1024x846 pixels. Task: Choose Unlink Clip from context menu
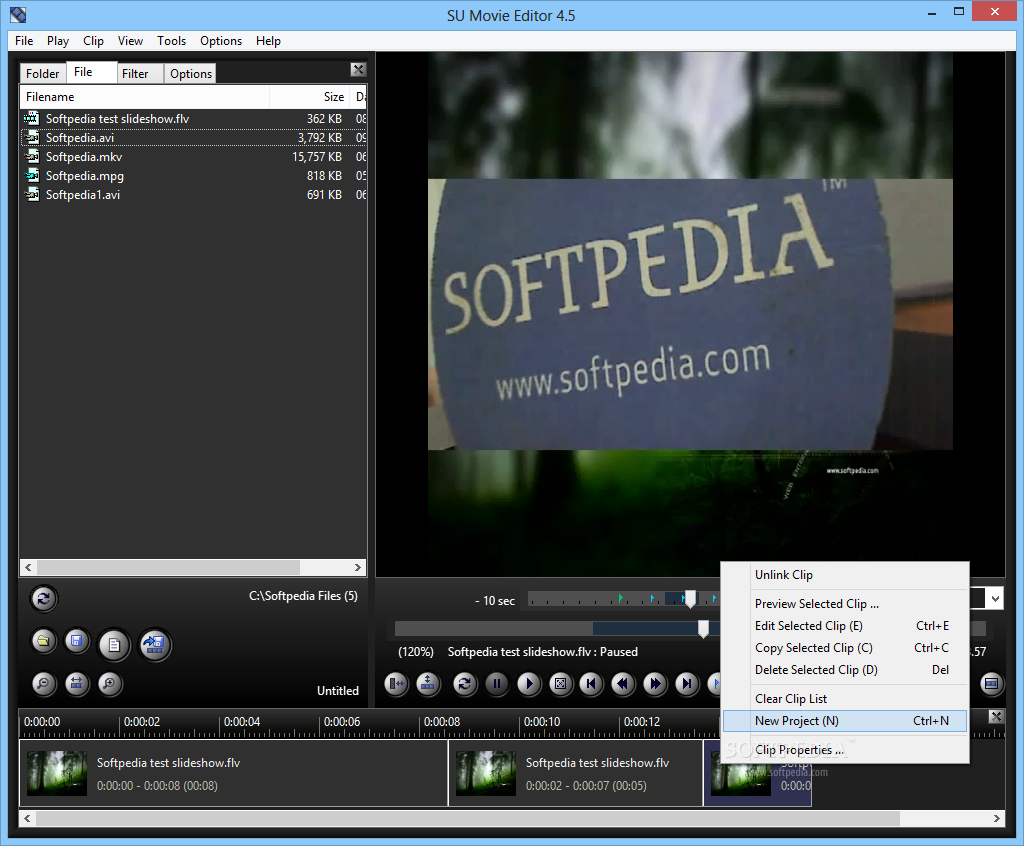click(845, 575)
